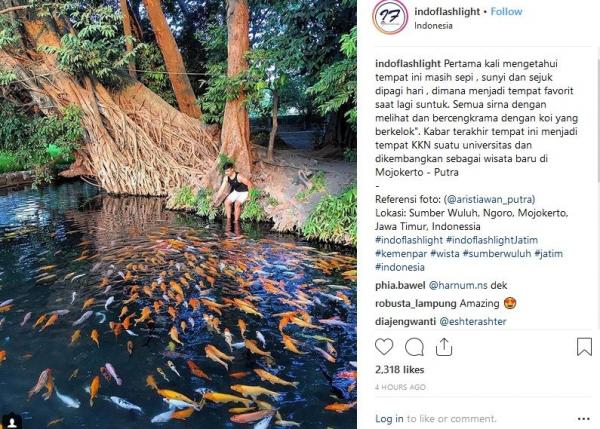Like the post with the heart icon

point(384,347)
